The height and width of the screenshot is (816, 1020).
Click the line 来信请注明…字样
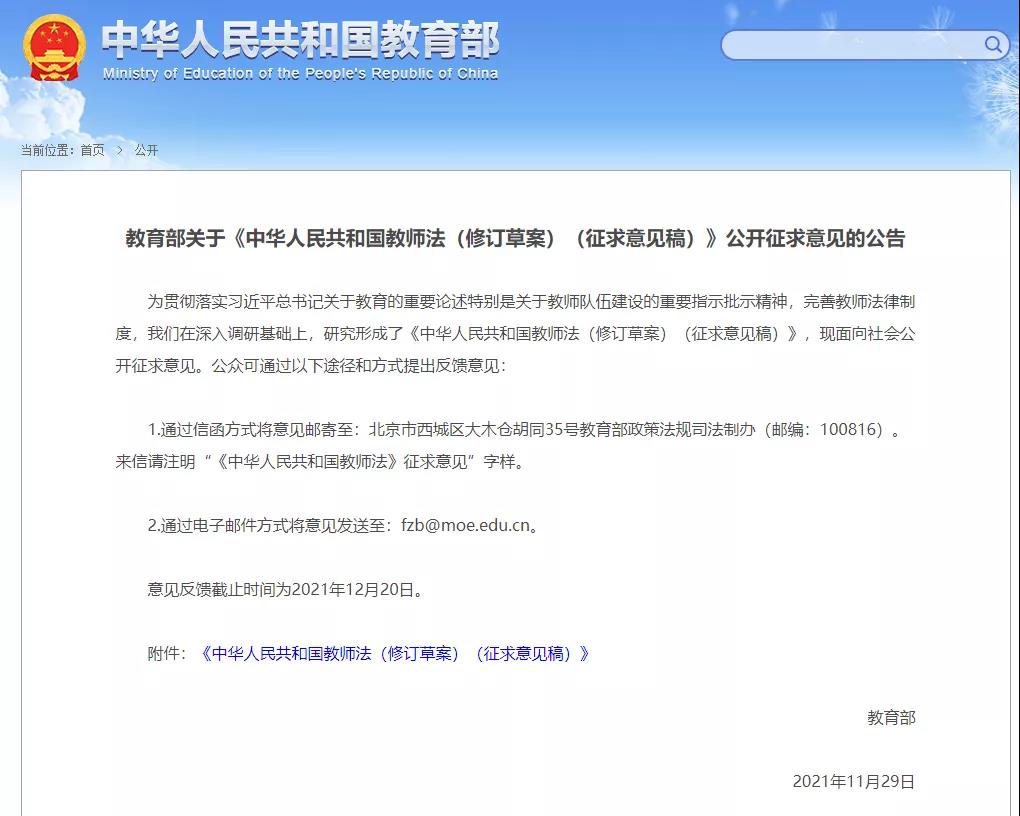(x=319, y=461)
